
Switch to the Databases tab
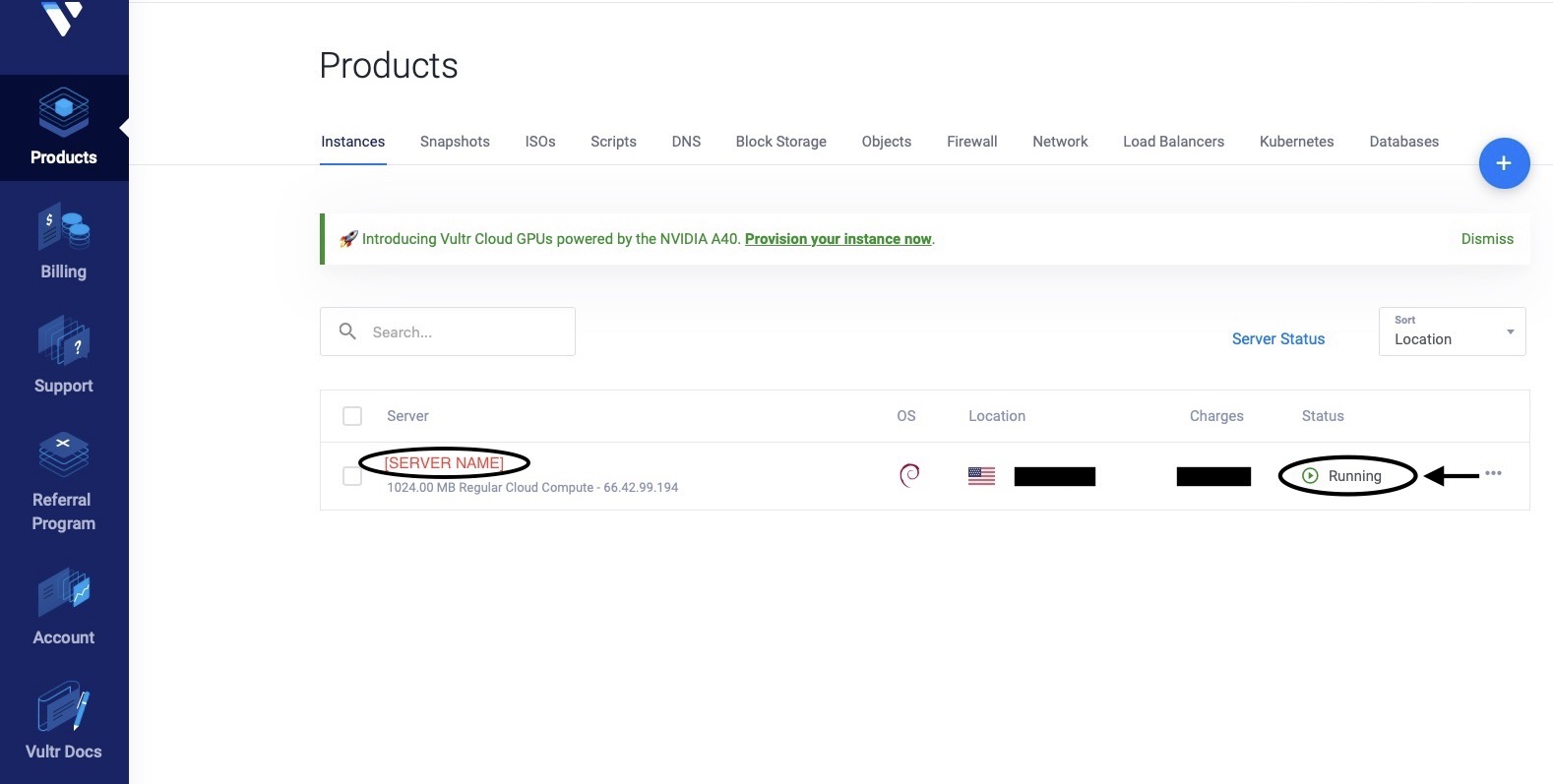1404,142
